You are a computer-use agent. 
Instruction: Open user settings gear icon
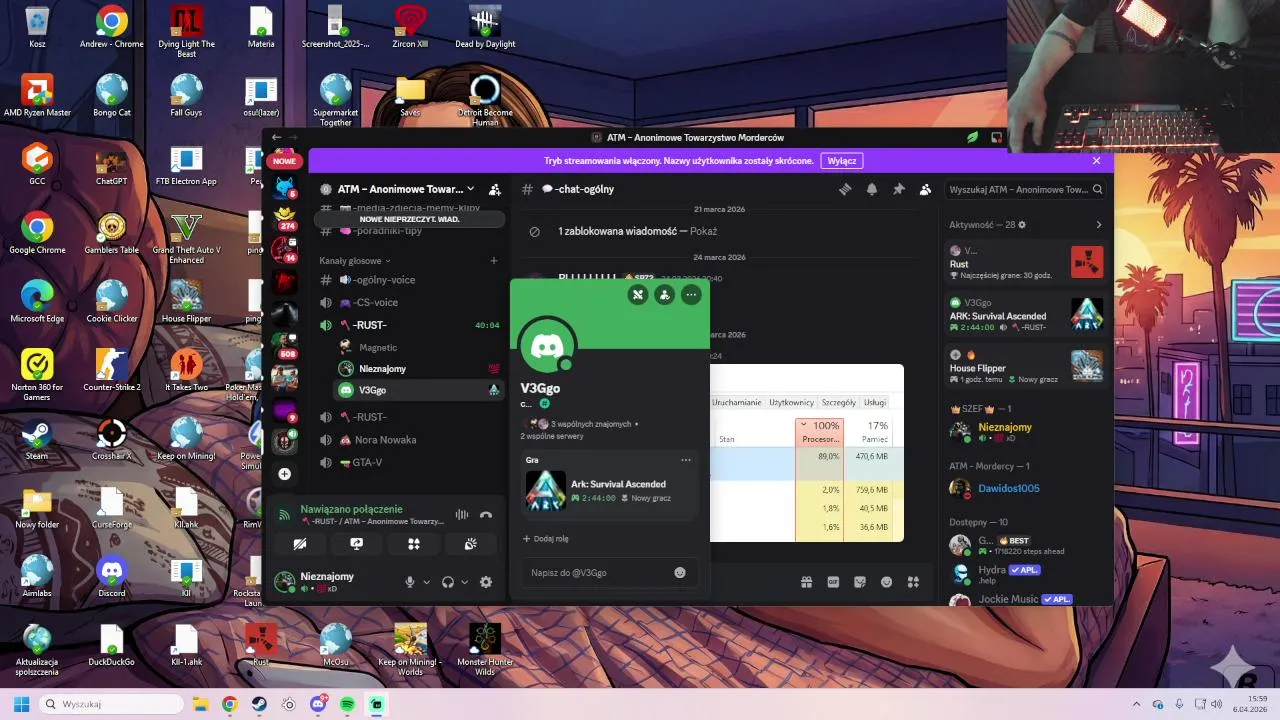coord(486,582)
